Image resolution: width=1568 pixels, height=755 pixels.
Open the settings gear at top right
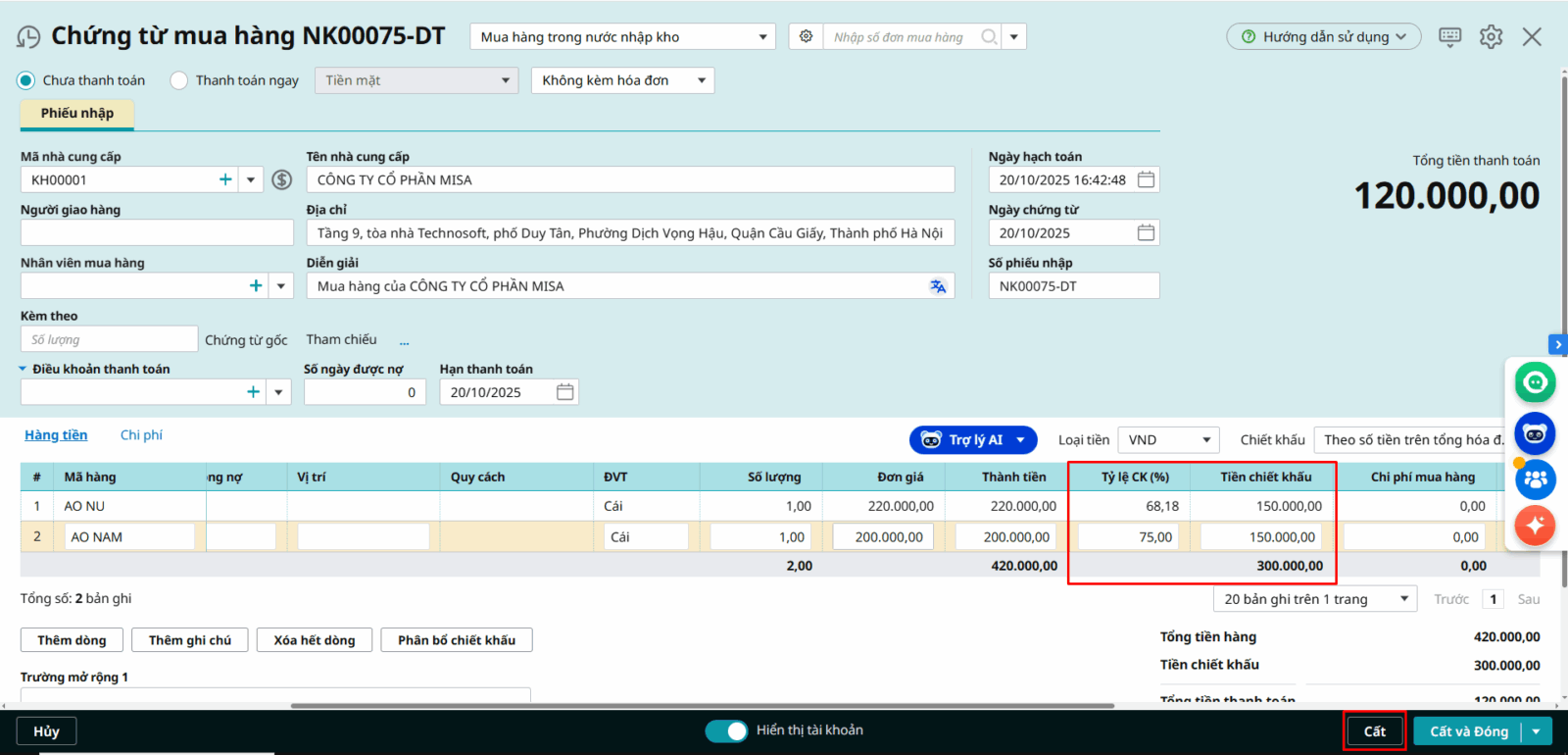point(1491,37)
